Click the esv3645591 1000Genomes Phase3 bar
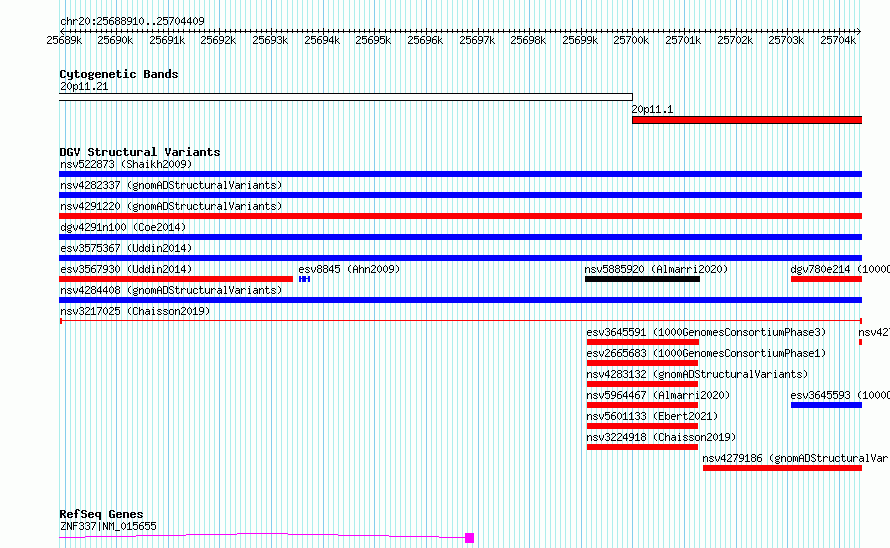 [643, 342]
